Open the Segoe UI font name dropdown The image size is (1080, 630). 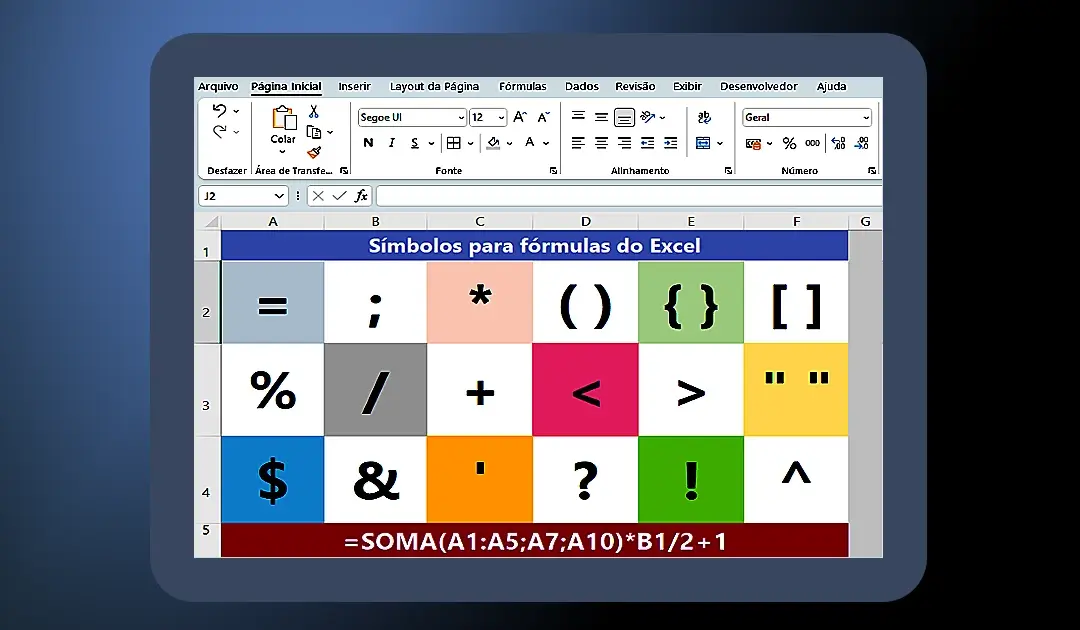coord(461,118)
